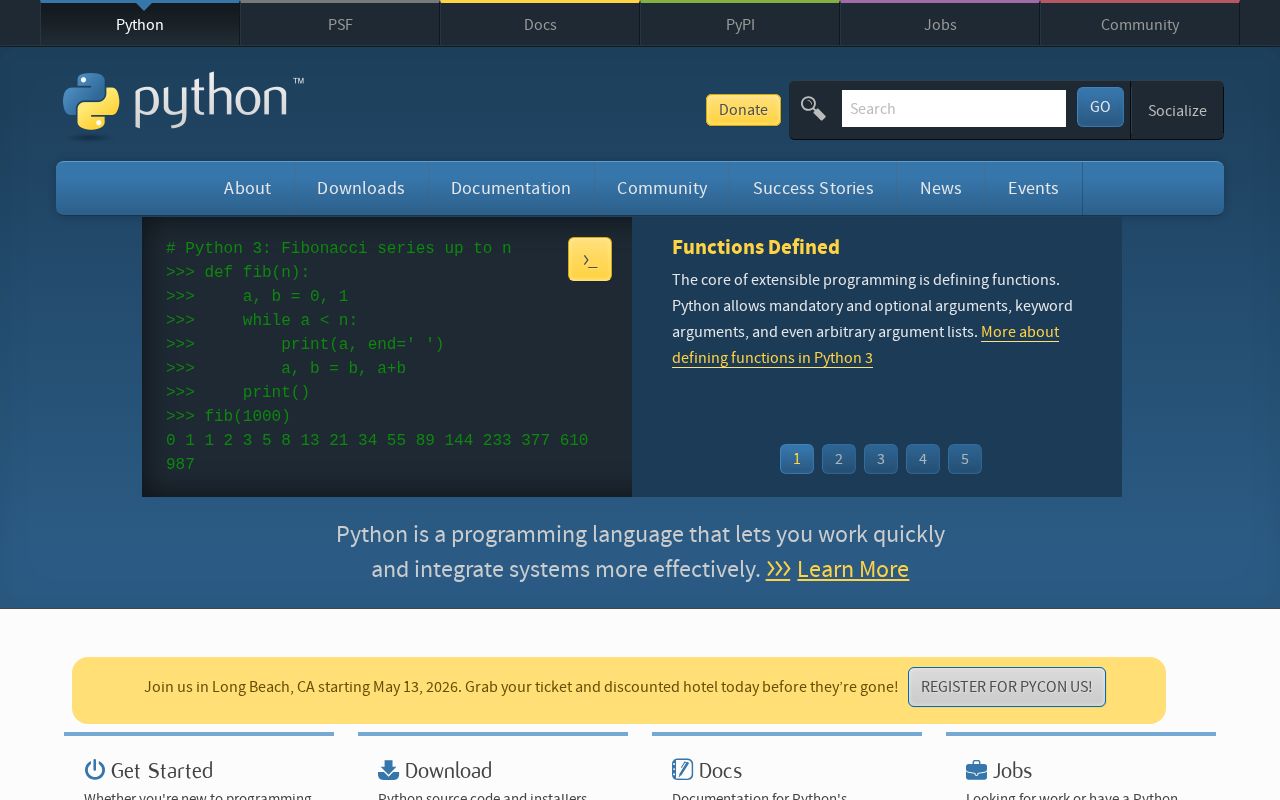The width and height of the screenshot is (1280, 800).
Task: Open the Downloads navigation menu
Action: [x=360, y=188]
